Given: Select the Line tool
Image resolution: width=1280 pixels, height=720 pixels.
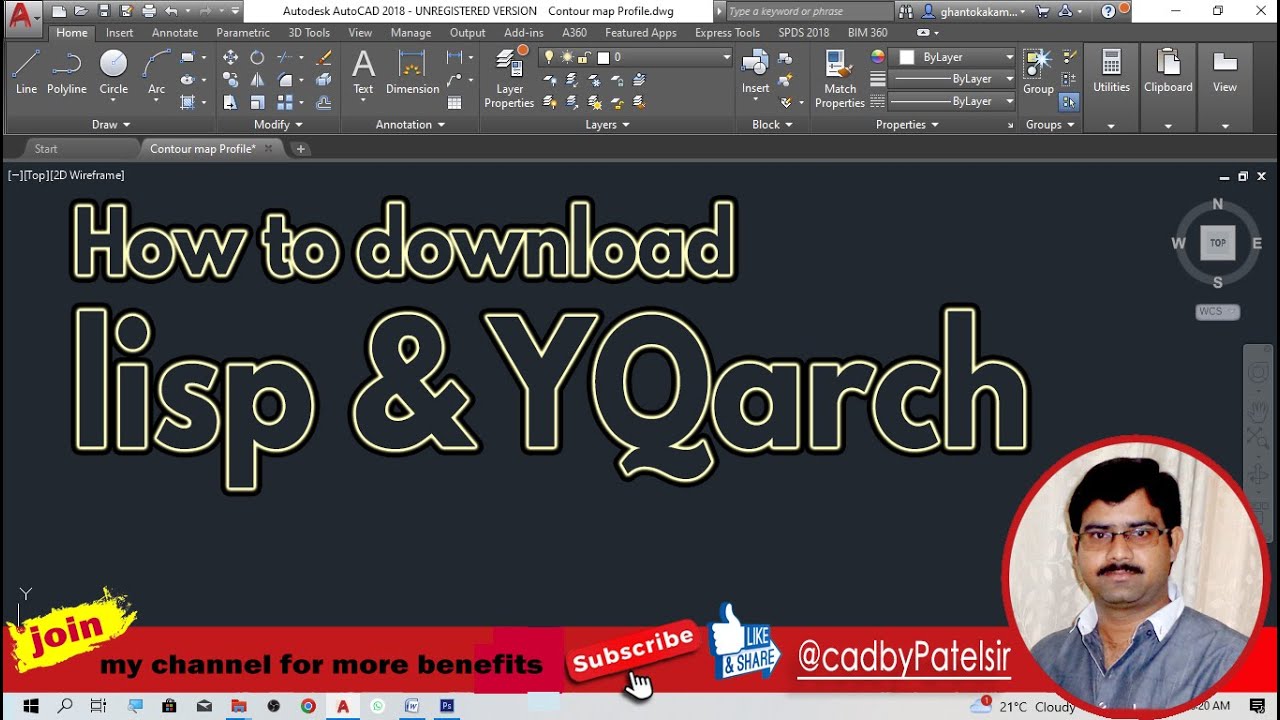Looking at the screenshot, I should 26,72.
